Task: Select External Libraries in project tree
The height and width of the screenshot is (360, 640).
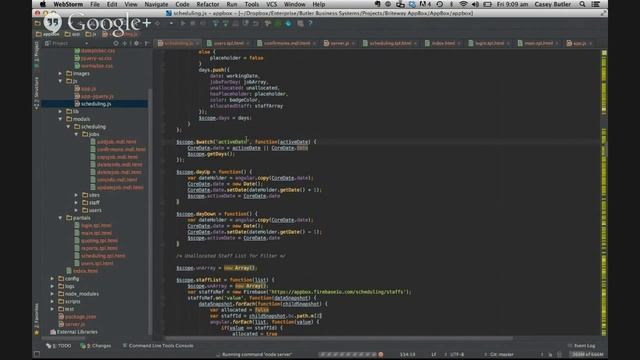Action: (x=74, y=332)
